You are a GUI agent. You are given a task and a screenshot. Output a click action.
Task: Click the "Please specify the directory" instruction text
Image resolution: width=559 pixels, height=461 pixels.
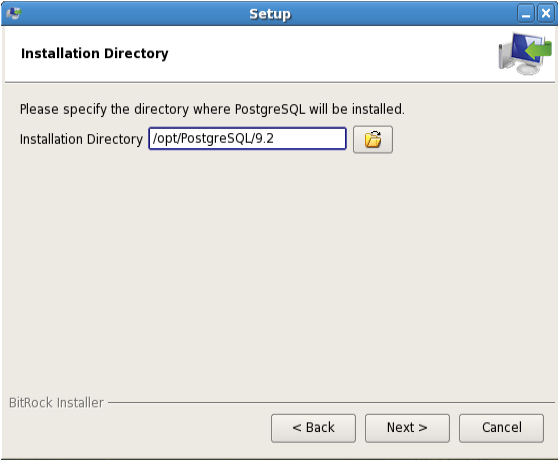(212, 109)
